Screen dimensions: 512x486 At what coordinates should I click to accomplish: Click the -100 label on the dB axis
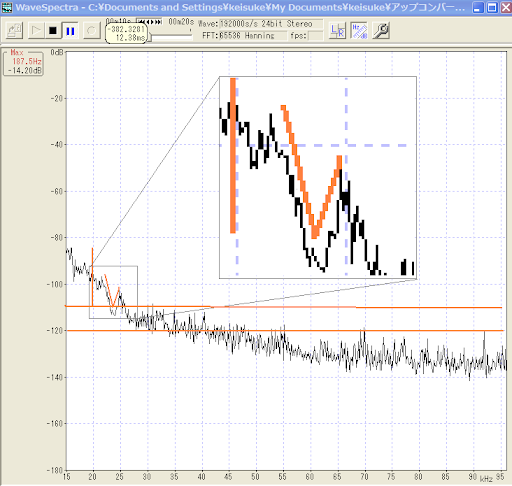click(56, 284)
